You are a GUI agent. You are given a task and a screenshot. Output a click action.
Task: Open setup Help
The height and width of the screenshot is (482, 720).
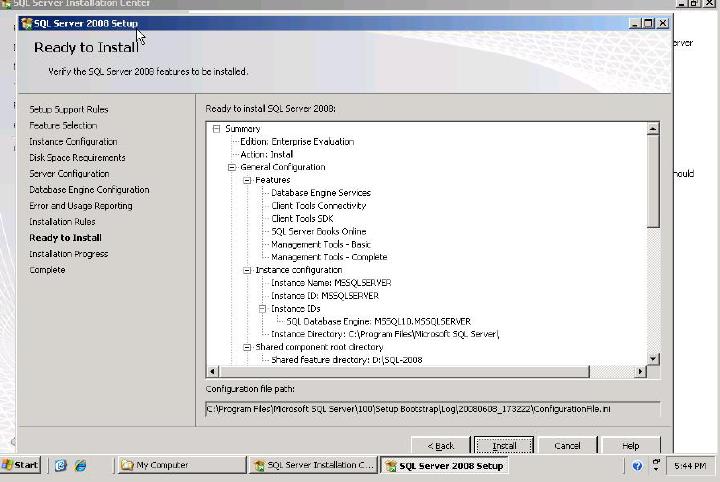630,445
